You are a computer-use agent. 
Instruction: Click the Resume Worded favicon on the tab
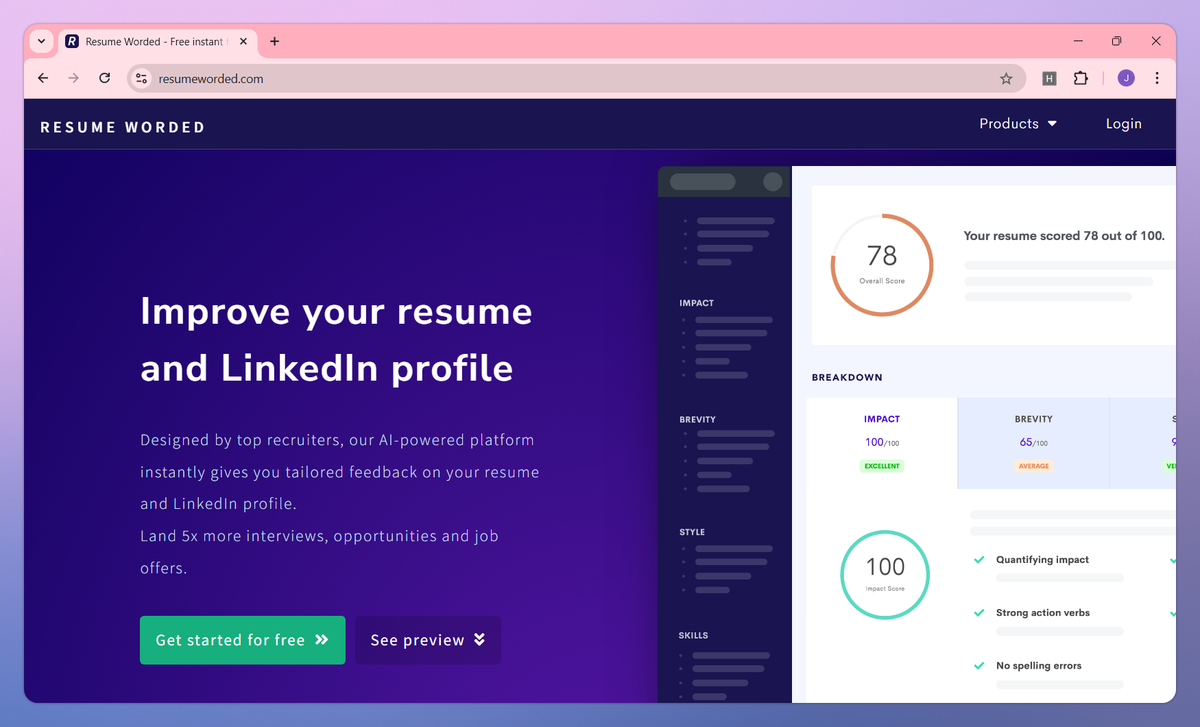(71, 41)
